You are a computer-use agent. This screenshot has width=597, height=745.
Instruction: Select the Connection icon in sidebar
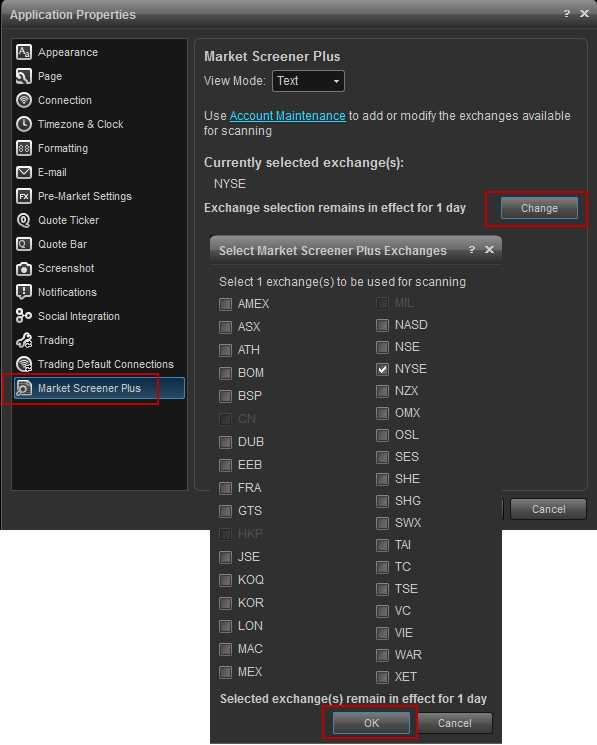(x=24, y=100)
